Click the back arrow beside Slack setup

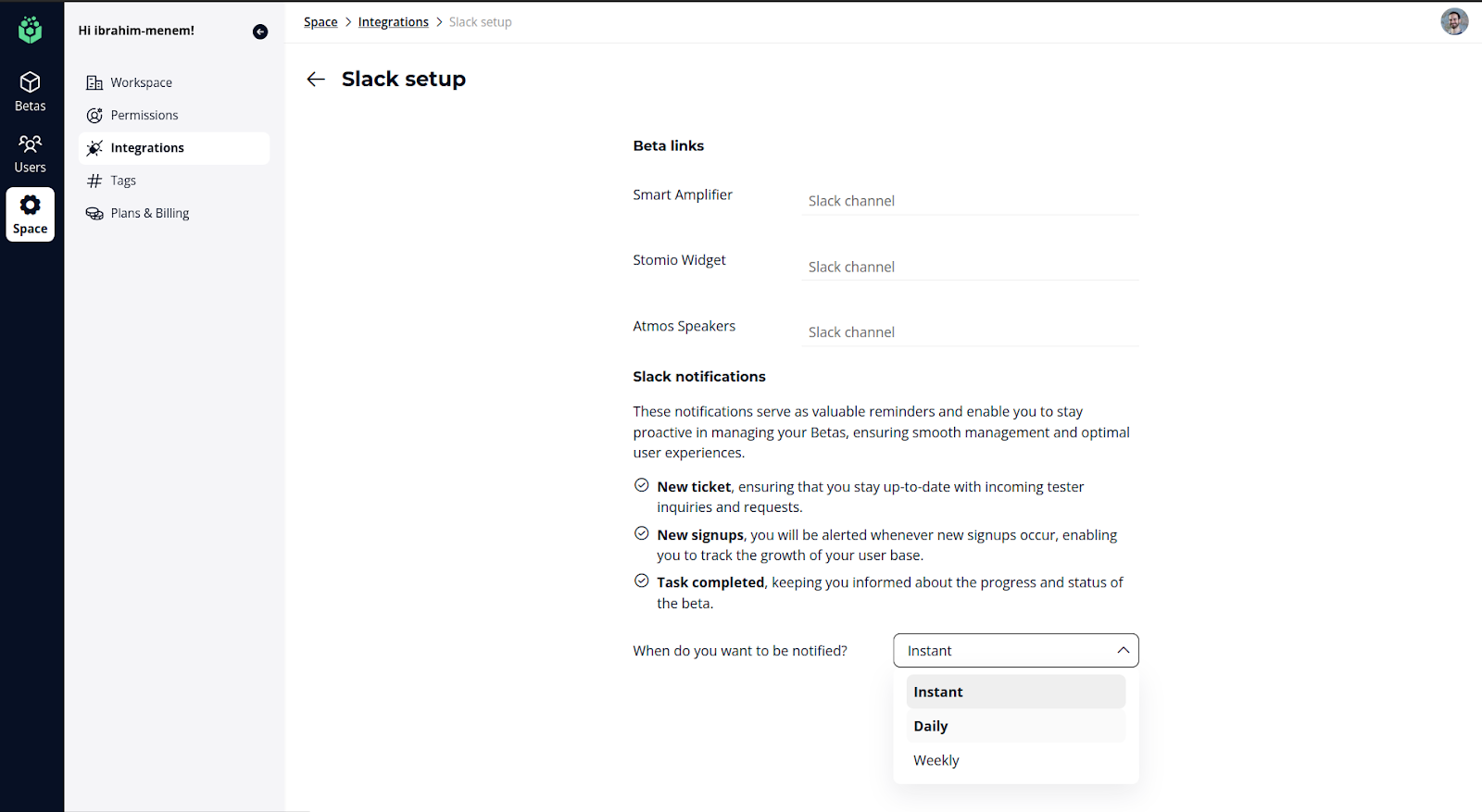pos(316,80)
